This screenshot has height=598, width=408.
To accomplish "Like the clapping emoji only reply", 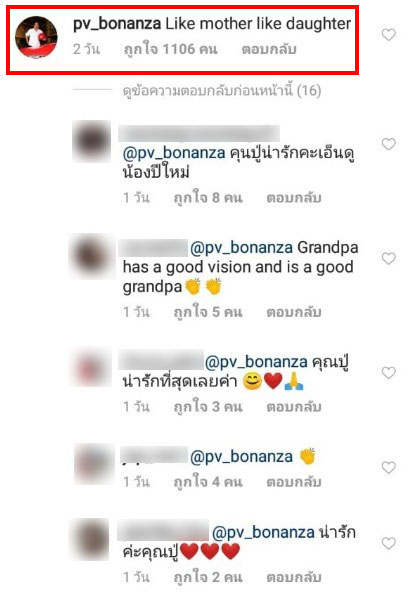I will pos(388,467).
